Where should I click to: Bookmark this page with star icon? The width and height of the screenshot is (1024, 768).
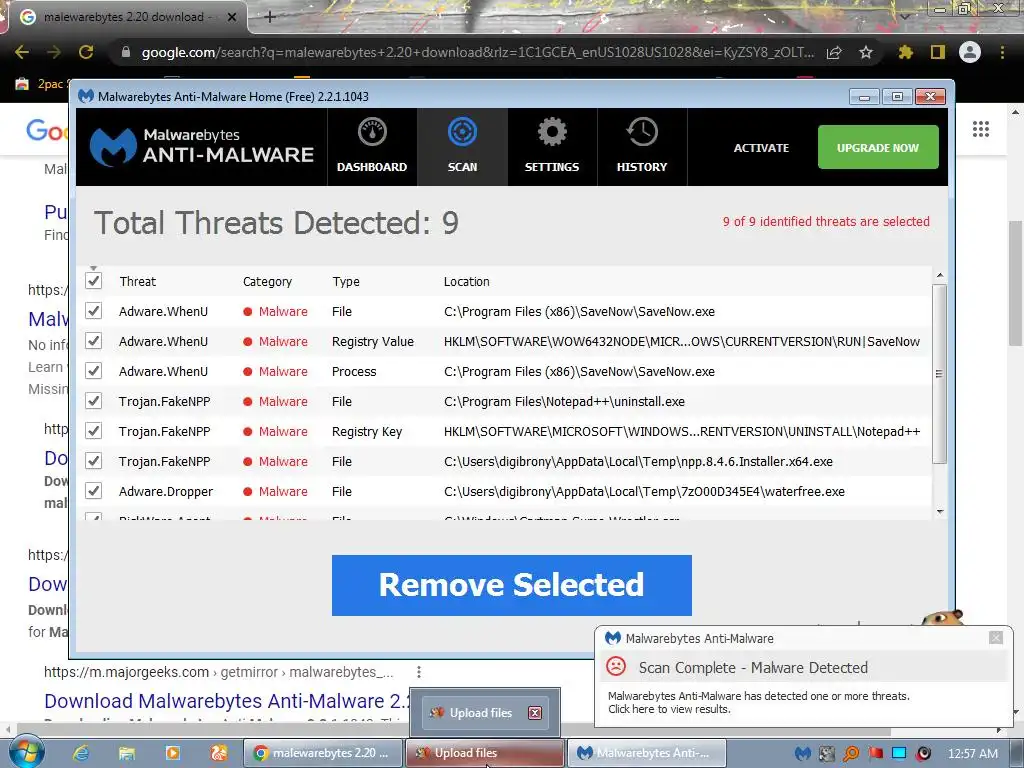tap(866, 52)
